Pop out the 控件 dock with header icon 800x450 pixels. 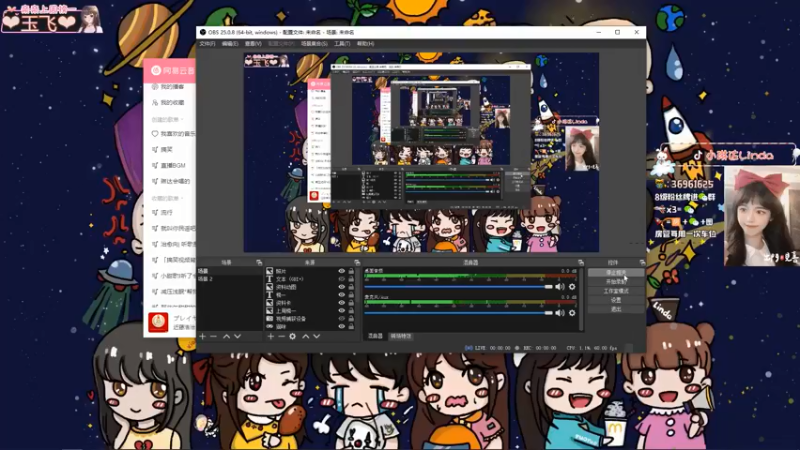[642, 262]
